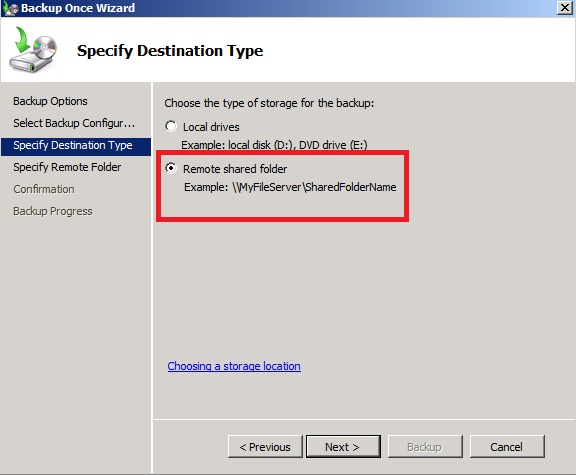
Task: Click the MyFileServer example path text
Action: (314, 187)
